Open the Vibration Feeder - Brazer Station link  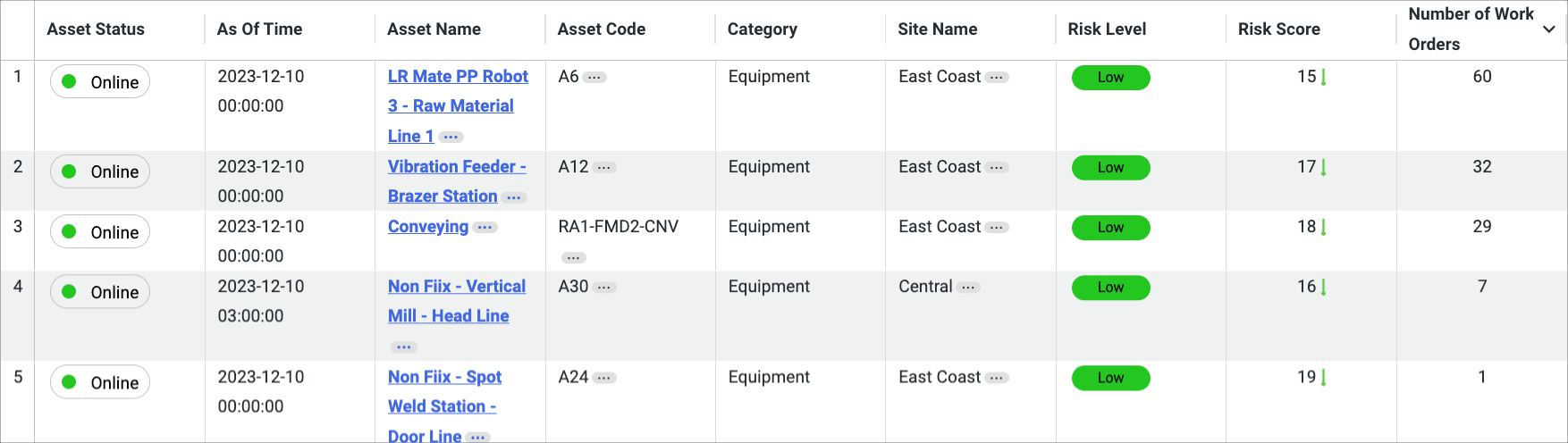pos(457,181)
